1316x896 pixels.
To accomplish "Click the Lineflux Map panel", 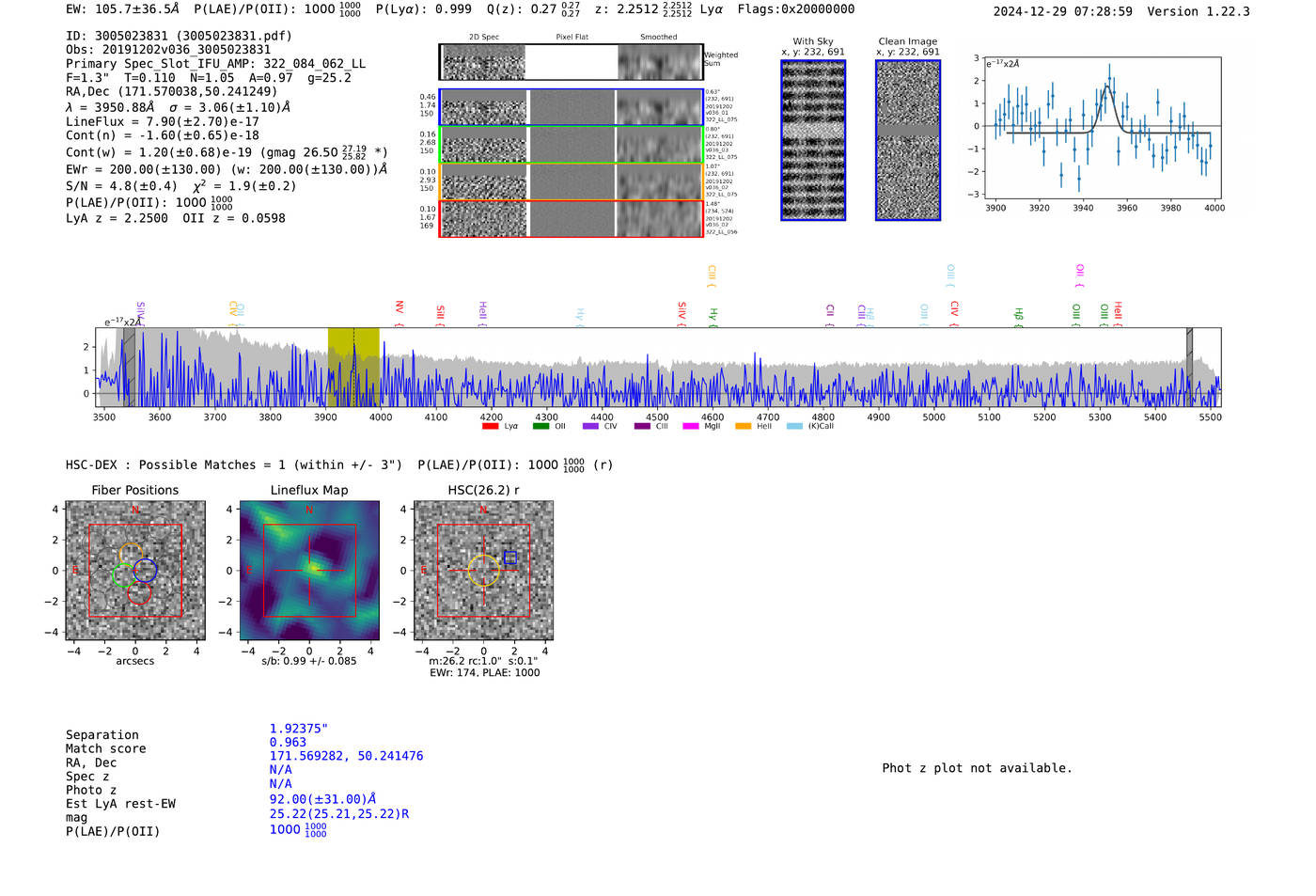I will click(309, 571).
